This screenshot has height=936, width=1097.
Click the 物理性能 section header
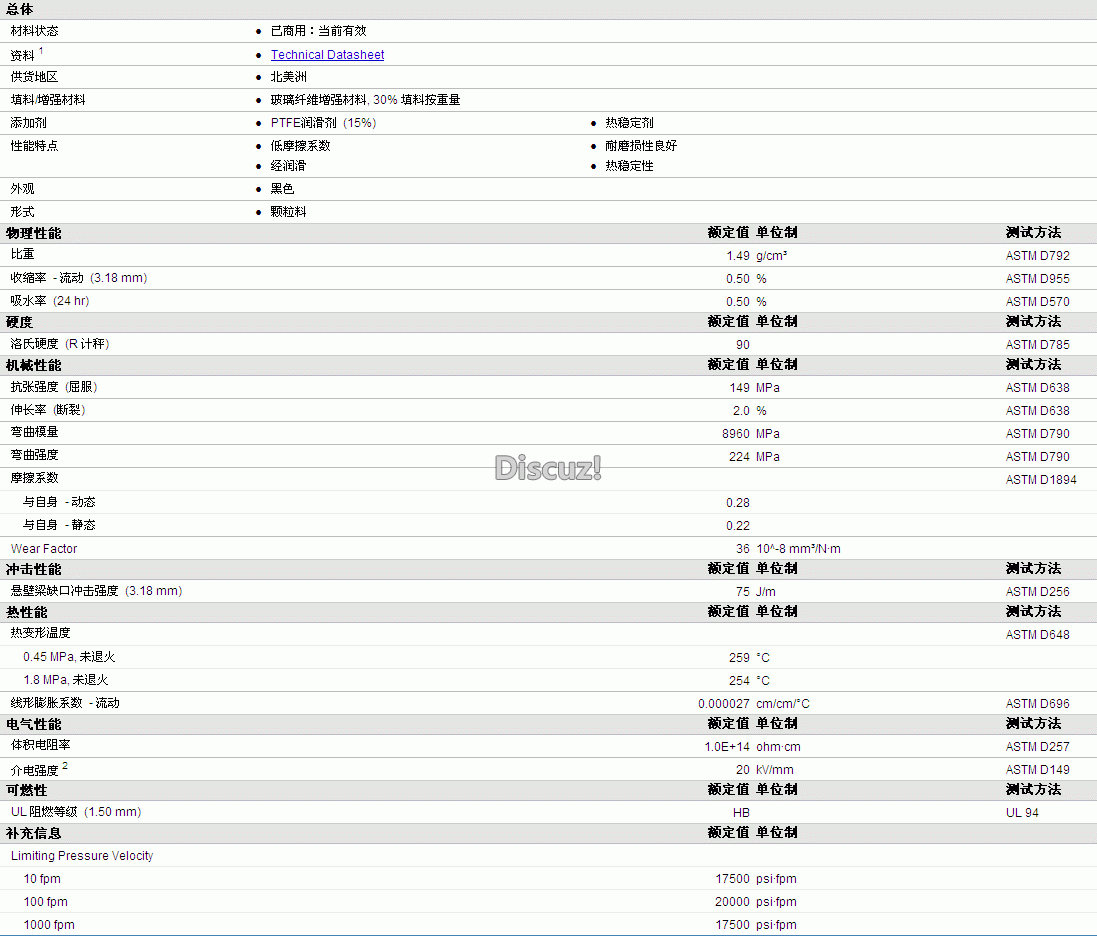click(x=33, y=233)
